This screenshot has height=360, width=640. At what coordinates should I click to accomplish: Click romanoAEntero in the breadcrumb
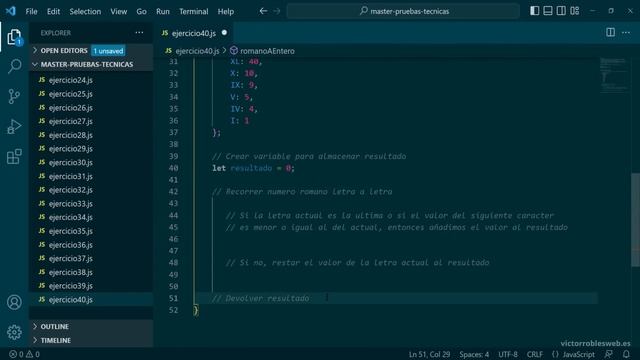click(x=267, y=51)
